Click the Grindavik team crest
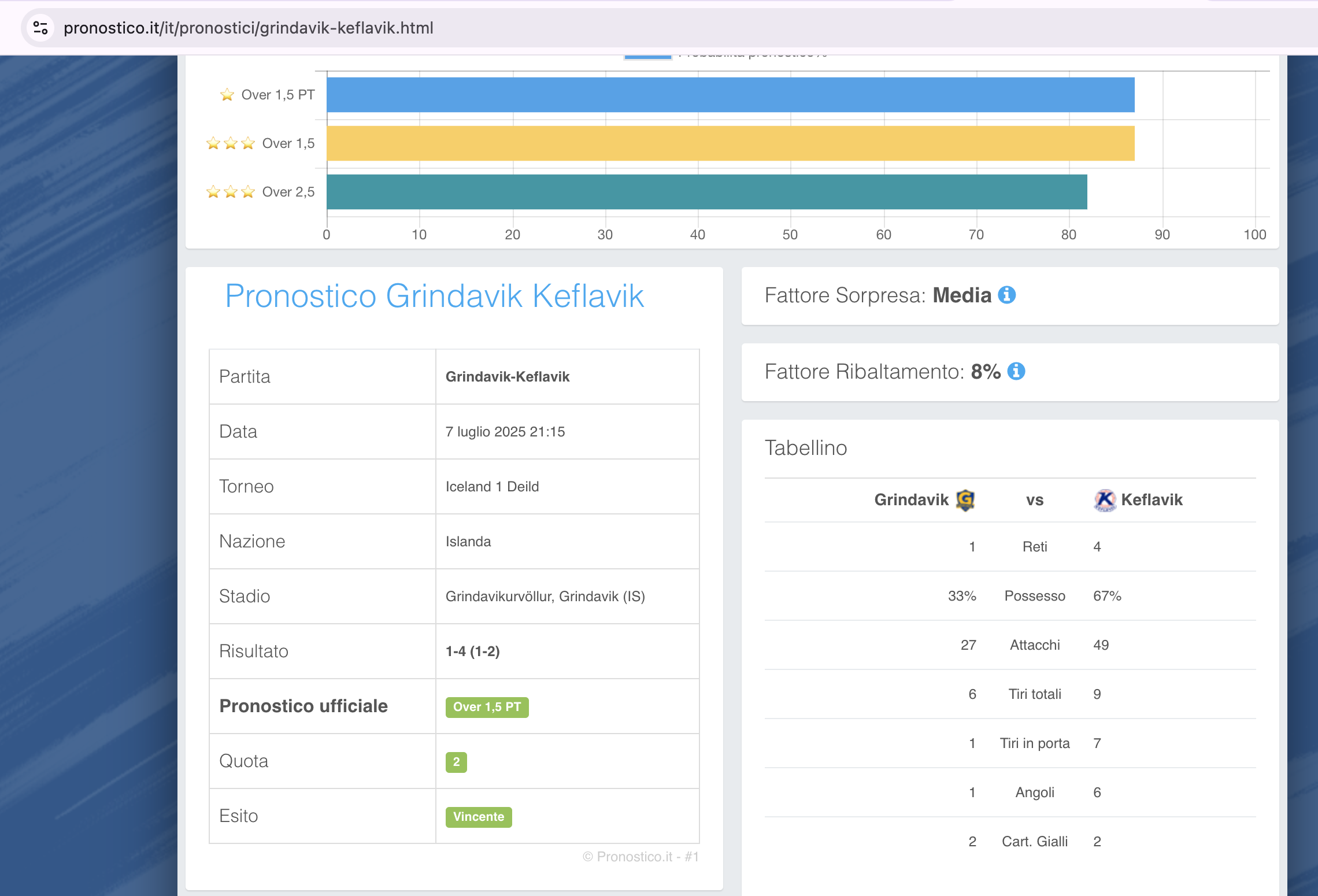Viewport: 1318px width, 896px height. coord(965,500)
